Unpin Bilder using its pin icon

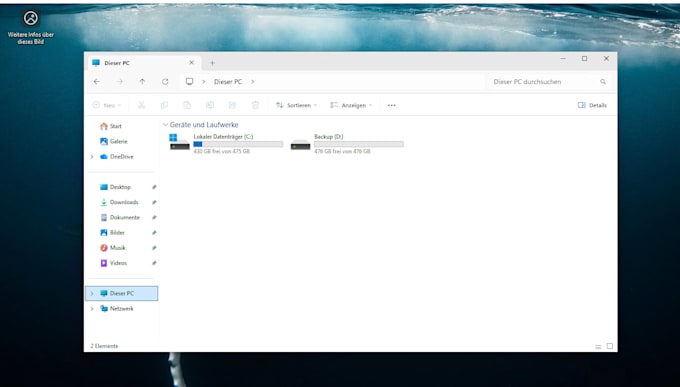click(x=154, y=233)
